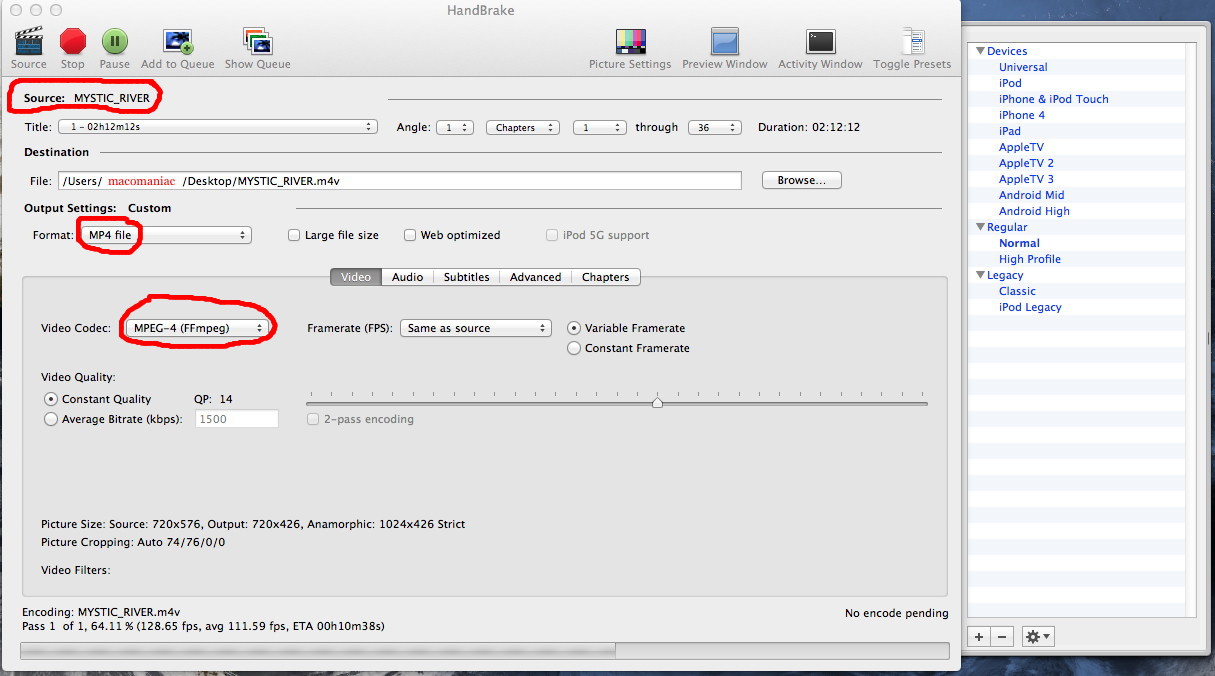The width and height of the screenshot is (1215, 676).
Task: Collapse the Legacy preset group
Action: pos(980,275)
